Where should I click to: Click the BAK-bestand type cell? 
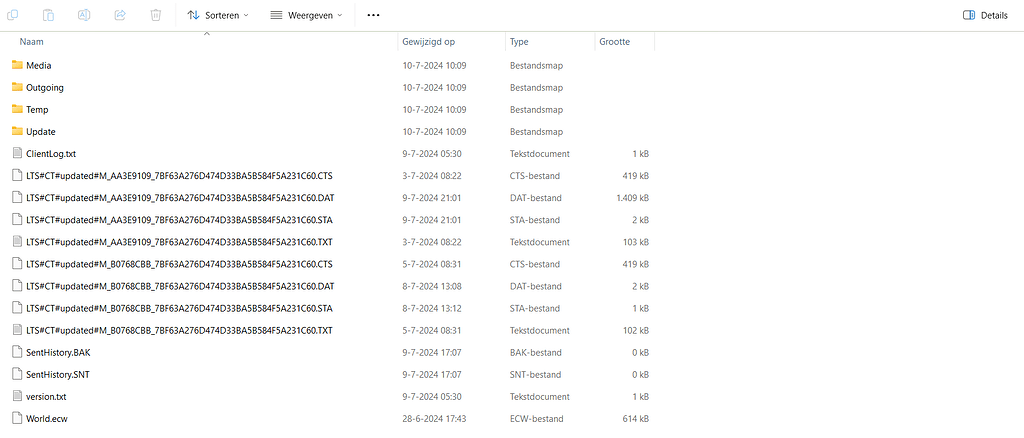(x=536, y=352)
